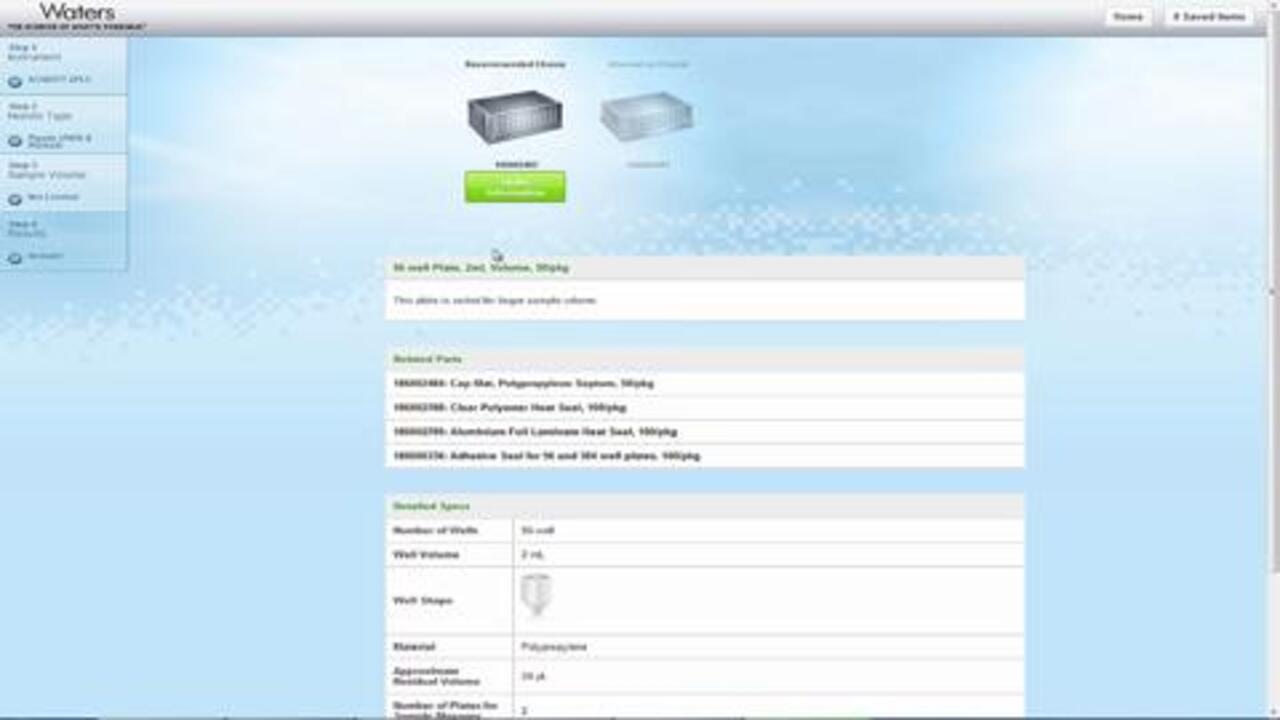Go to the Home page
Screen dimensions: 1280x720
point(1127,17)
